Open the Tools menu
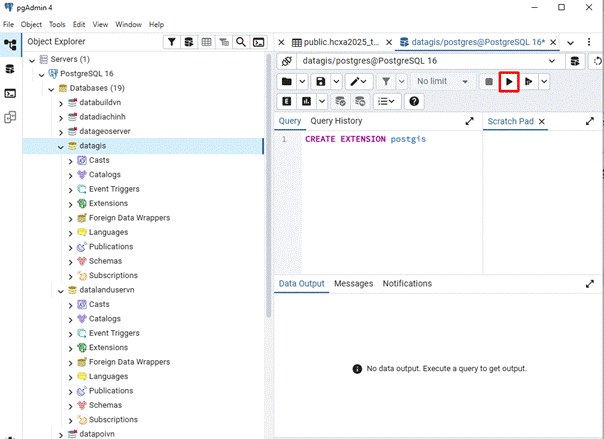Screen dimensions: 604x439 click(56, 24)
